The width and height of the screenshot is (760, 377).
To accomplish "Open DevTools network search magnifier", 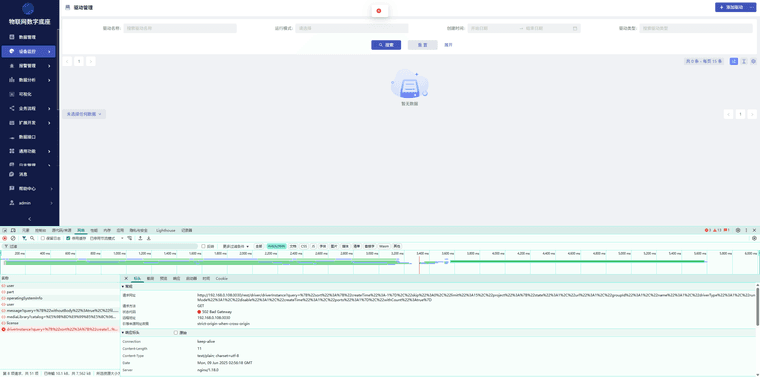I will [x=32, y=238].
